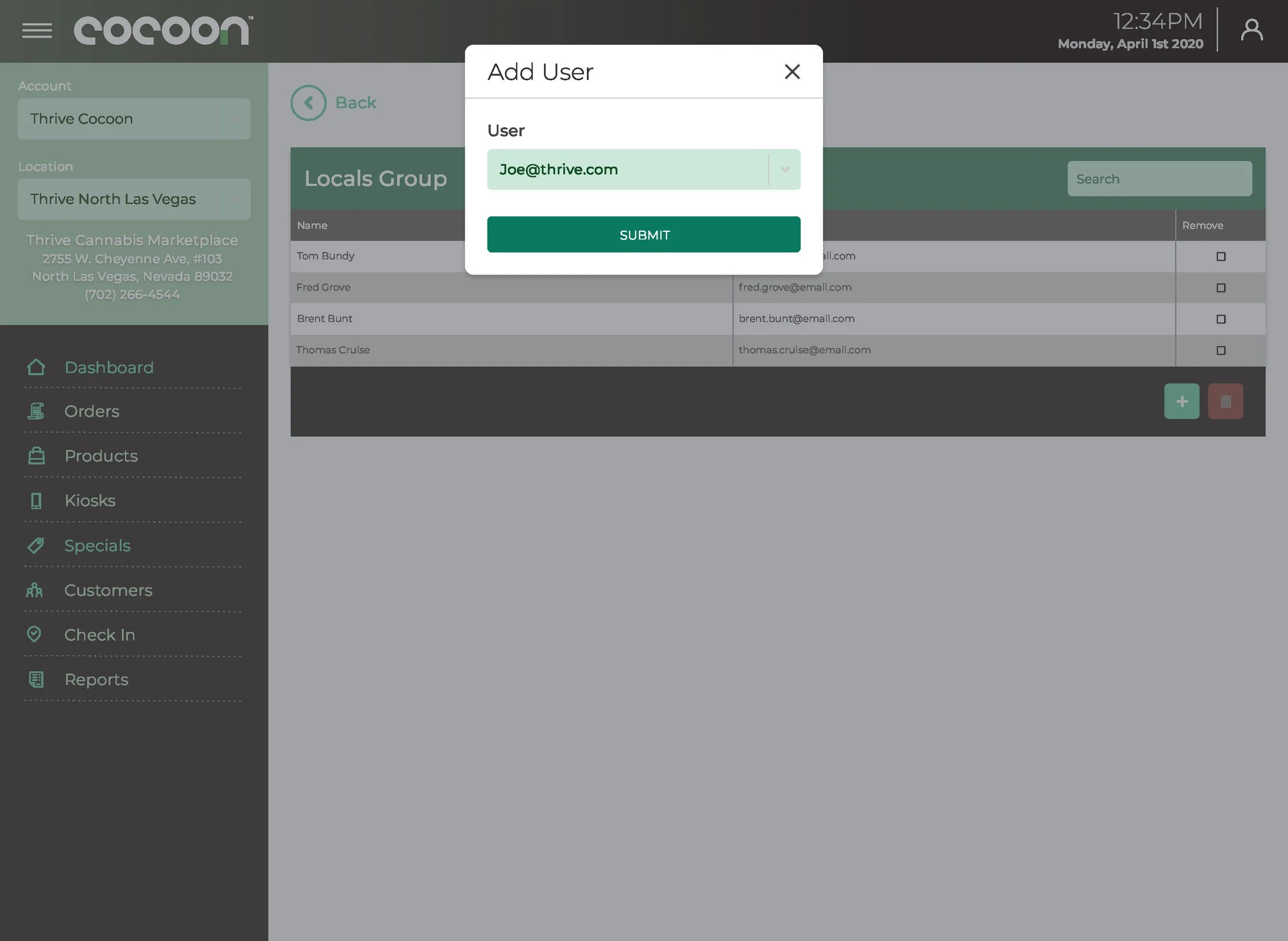Open the hamburger menu icon
The image size is (1288, 941).
pos(37,30)
